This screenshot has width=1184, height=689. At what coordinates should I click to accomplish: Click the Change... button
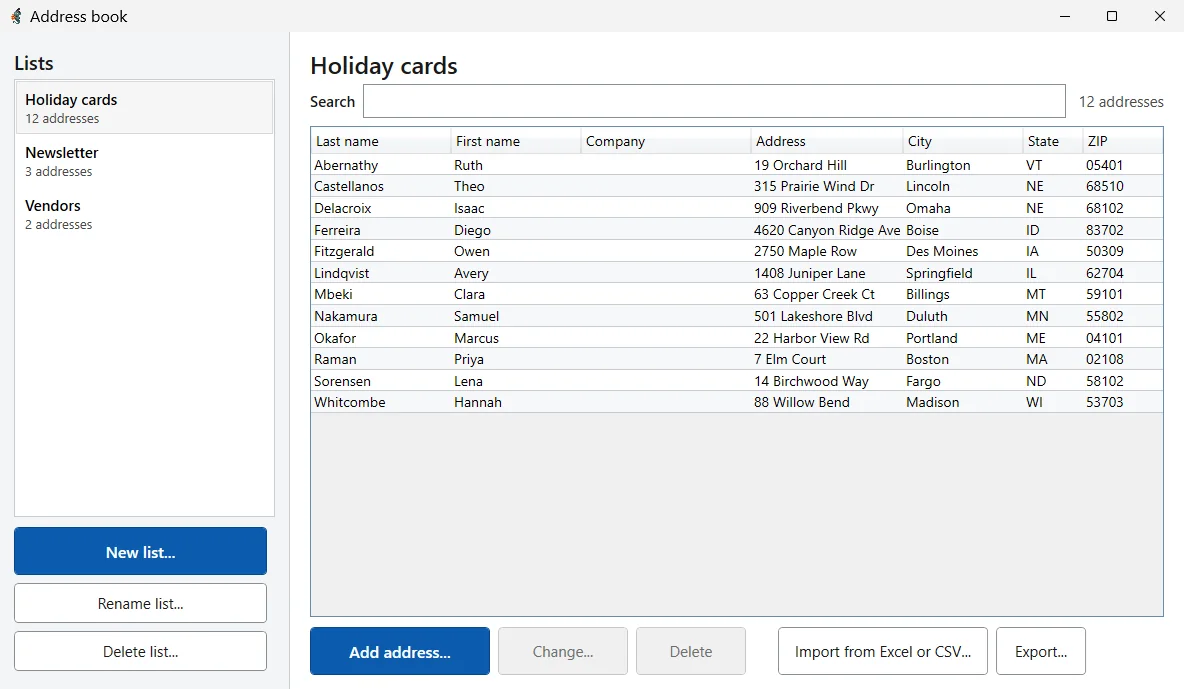point(563,651)
